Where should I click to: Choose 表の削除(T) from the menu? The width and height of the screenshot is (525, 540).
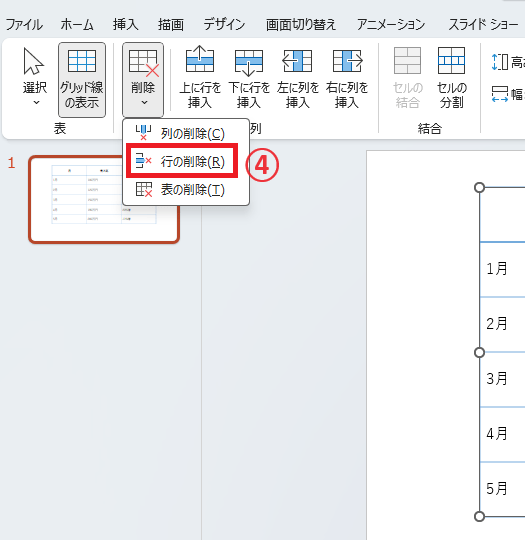pos(186,189)
